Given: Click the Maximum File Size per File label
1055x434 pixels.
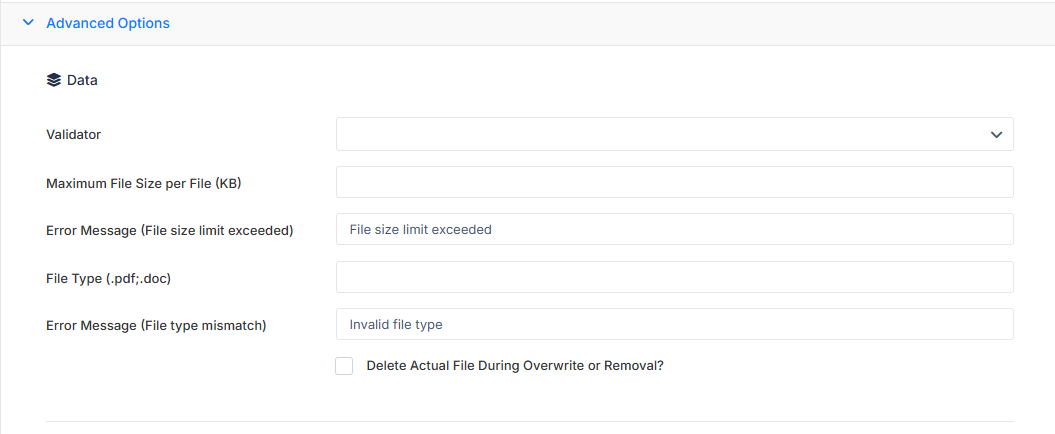Looking at the screenshot, I should [x=143, y=183].
